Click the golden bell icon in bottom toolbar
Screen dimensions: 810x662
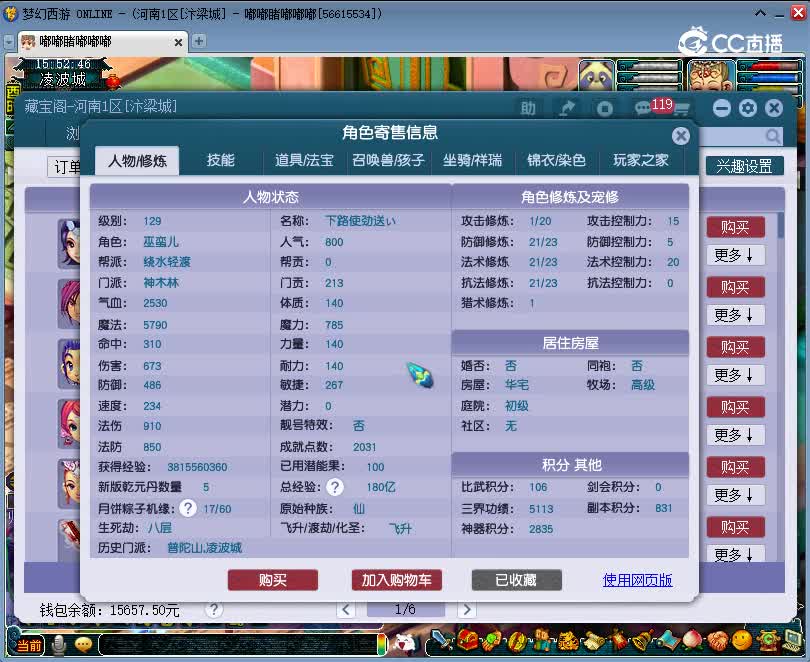point(643,642)
